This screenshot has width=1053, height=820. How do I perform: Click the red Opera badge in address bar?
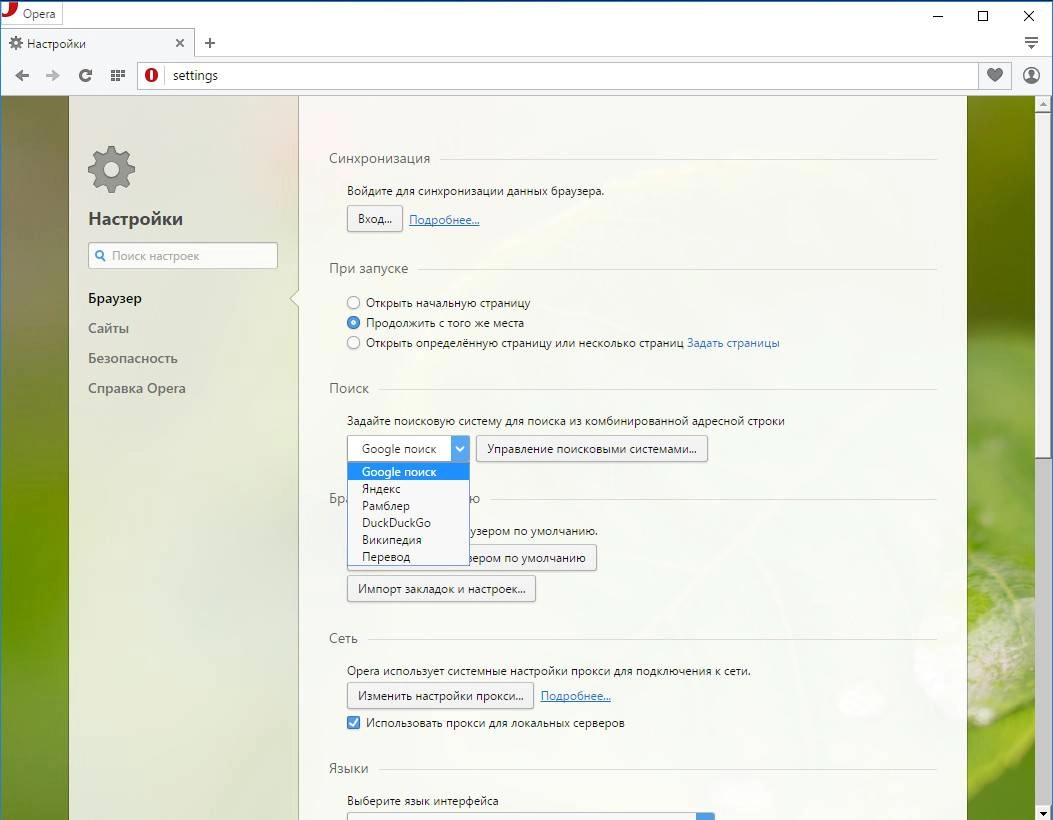tap(152, 75)
